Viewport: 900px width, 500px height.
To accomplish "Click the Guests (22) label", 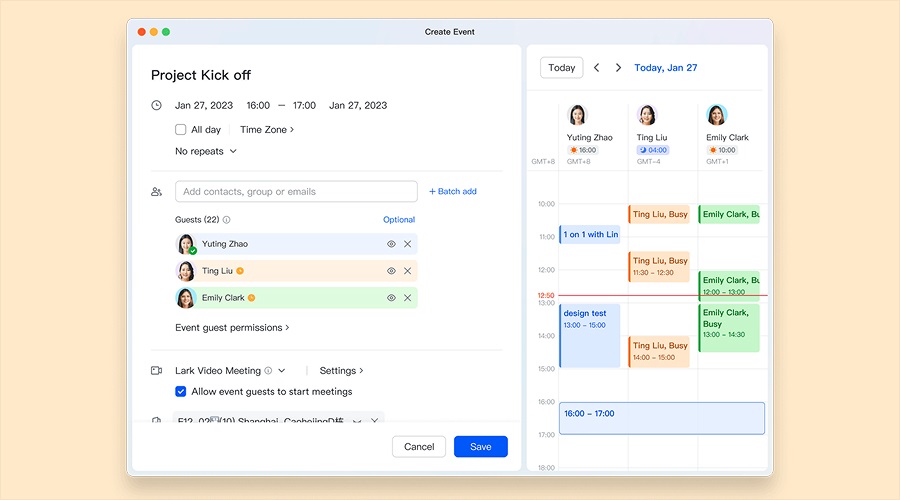I will point(197,220).
